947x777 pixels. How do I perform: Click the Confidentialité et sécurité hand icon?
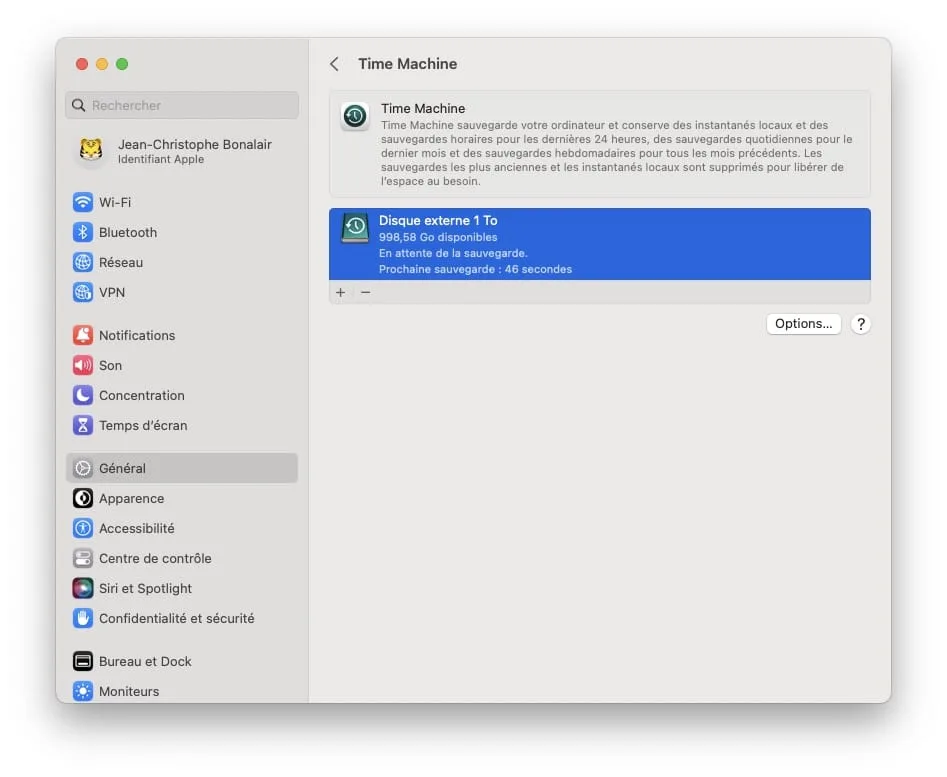(83, 619)
